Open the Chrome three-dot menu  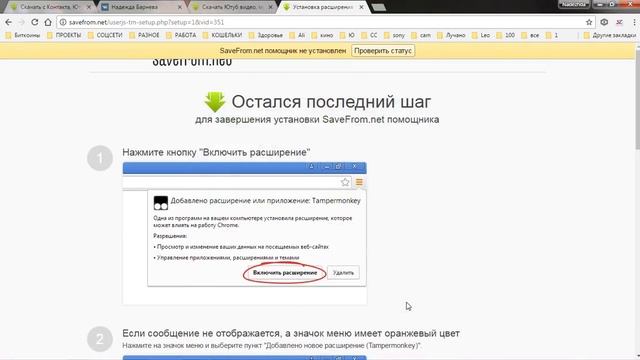pyautogui.click(x=634, y=22)
